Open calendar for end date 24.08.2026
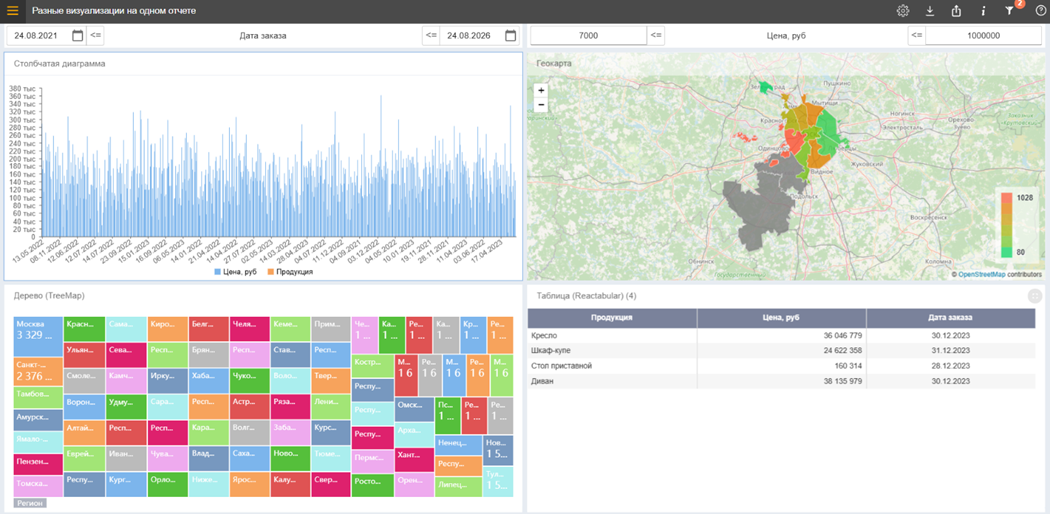This screenshot has height=514, width=1050. pos(511,35)
